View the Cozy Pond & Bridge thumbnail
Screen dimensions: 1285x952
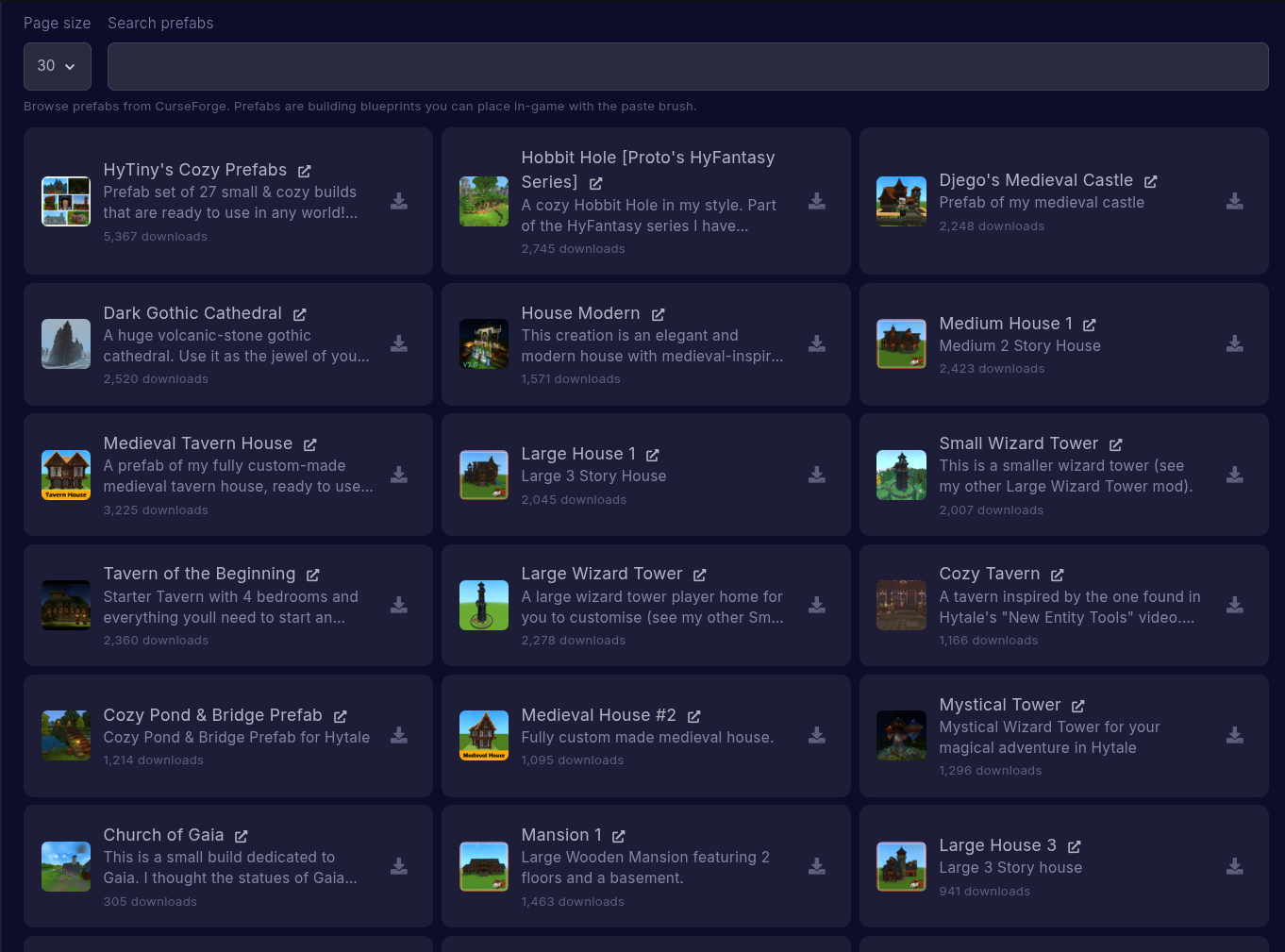[65, 735]
